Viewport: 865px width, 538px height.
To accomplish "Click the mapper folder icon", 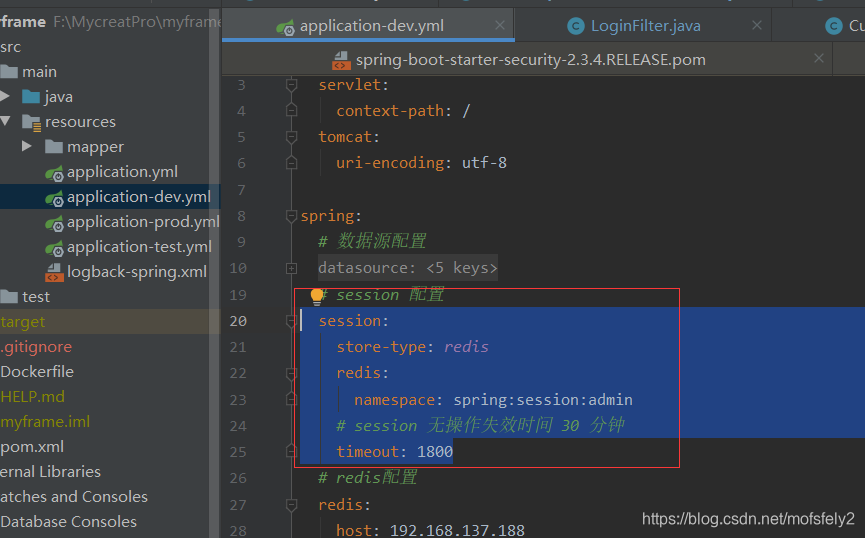I will 54,147.
